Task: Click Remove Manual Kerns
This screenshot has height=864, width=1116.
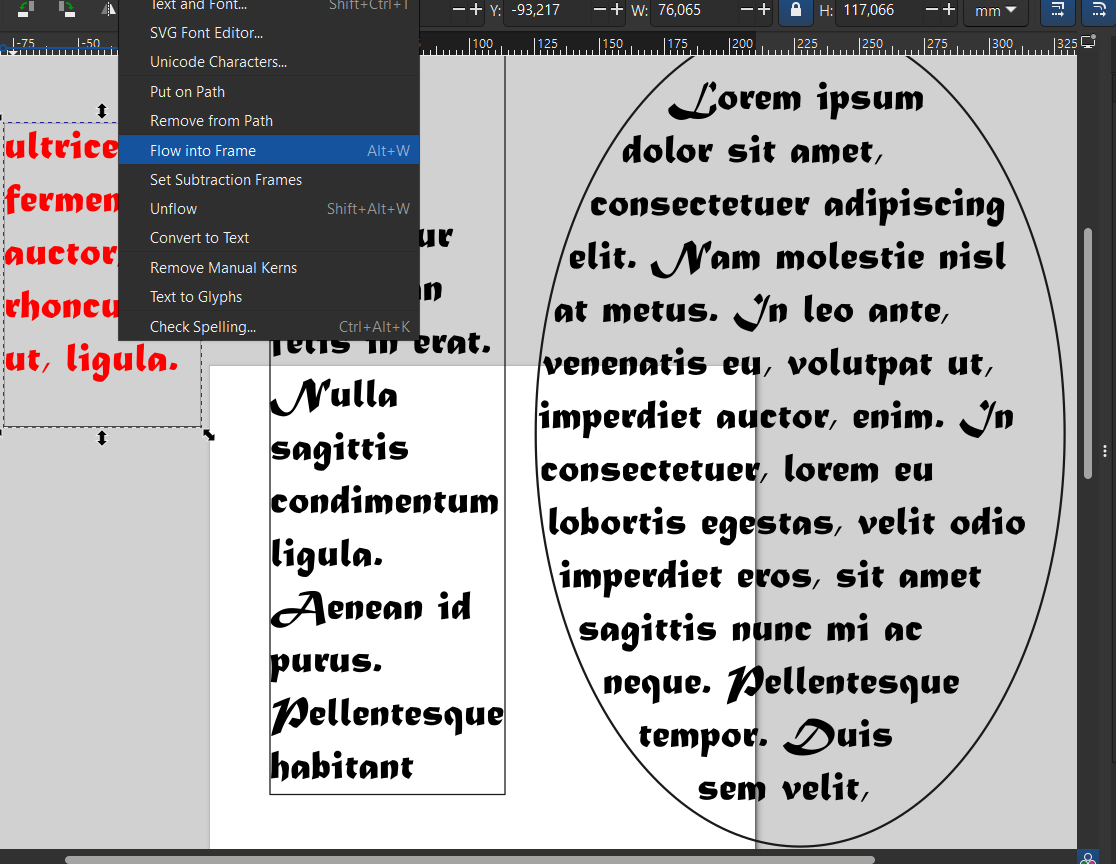Action: 269,268
